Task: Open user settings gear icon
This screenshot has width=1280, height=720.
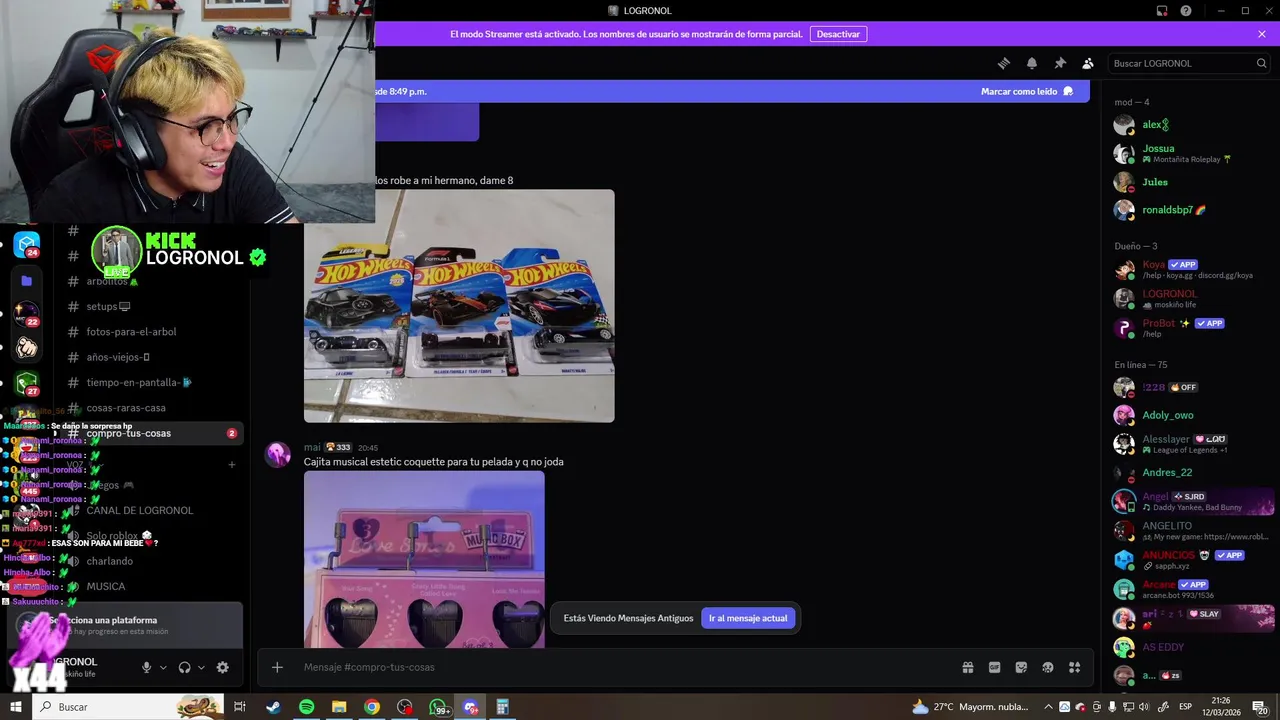Action: coord(223,667)
